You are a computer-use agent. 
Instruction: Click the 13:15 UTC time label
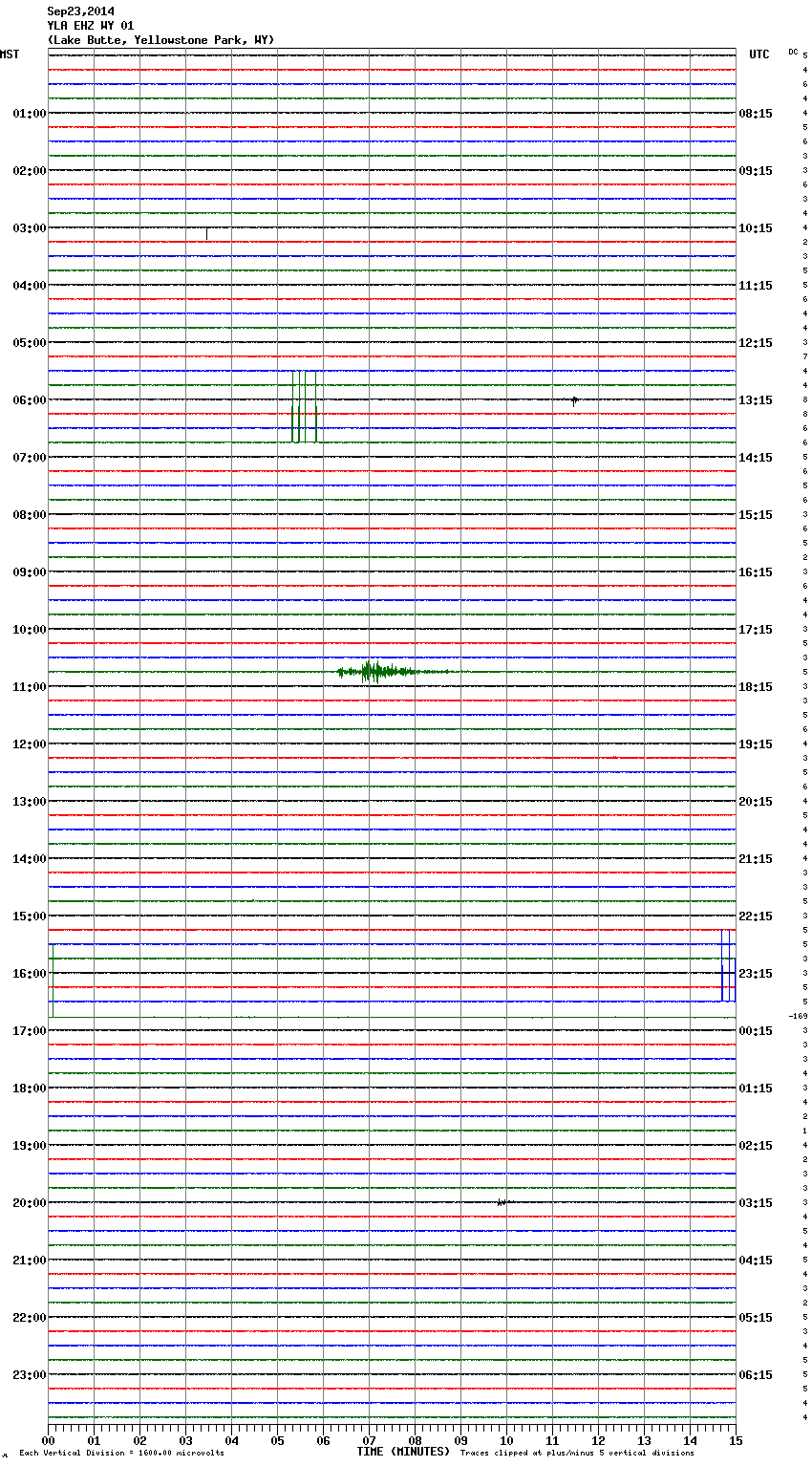tap(756, 400)
